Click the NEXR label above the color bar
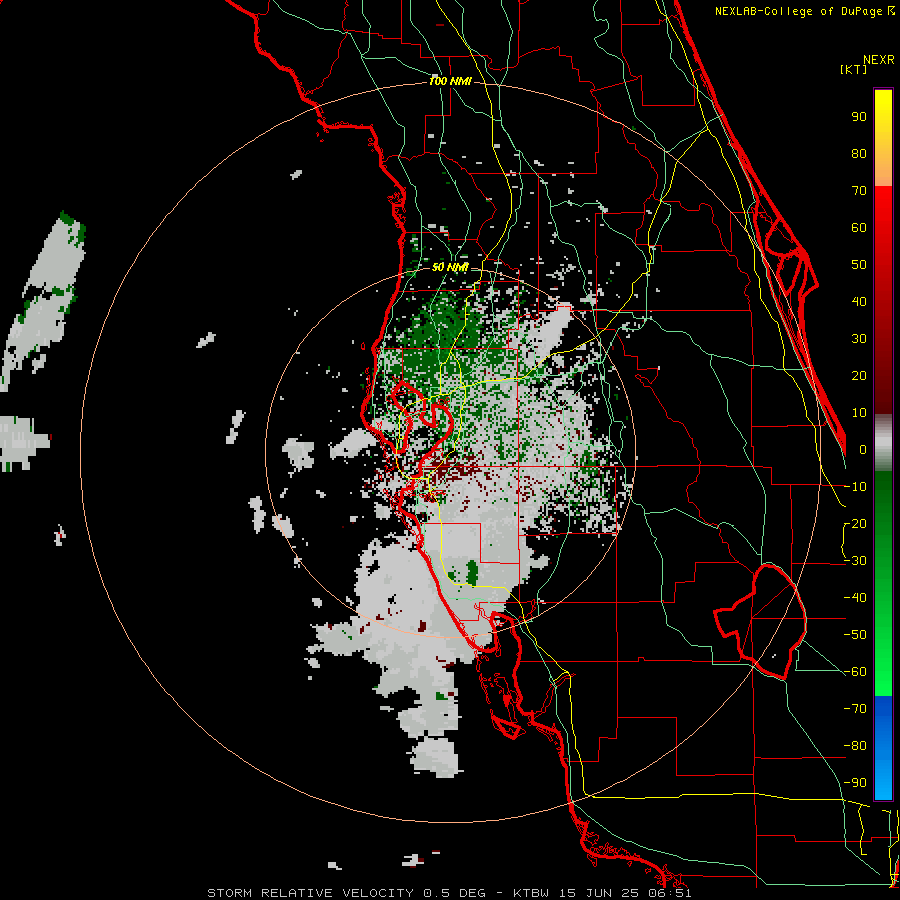The image size is (900, 900). pos(879,59)
